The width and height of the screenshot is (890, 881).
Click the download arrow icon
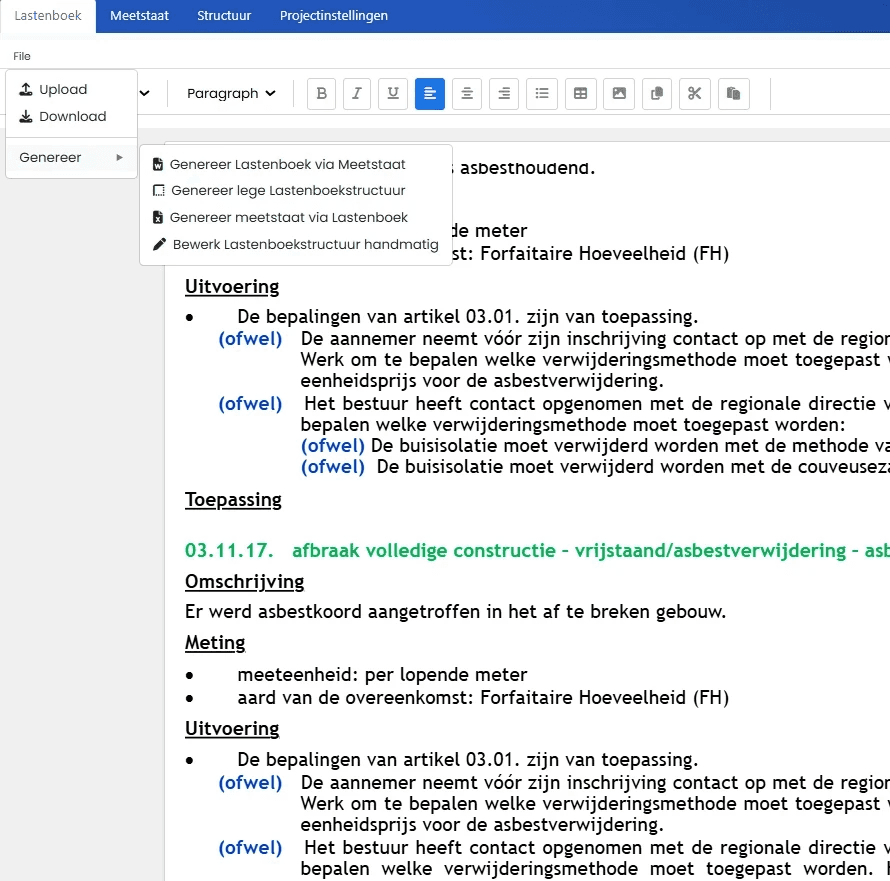tap(26, 116)
